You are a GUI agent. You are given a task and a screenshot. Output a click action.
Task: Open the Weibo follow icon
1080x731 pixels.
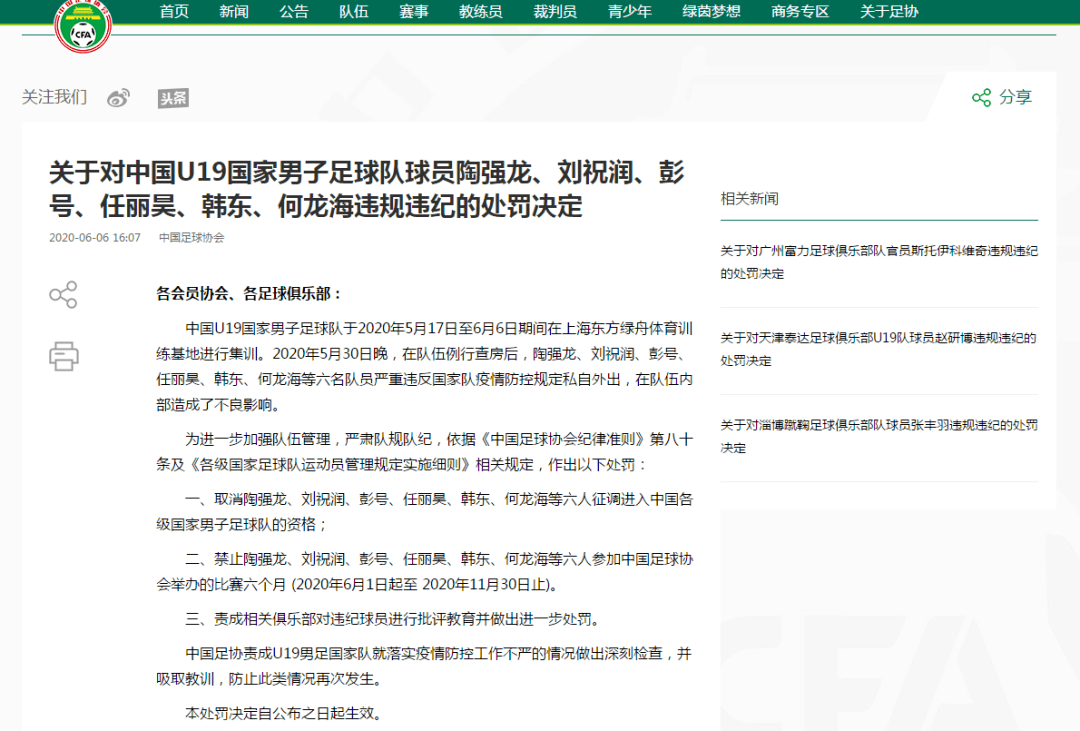(118, 98)
